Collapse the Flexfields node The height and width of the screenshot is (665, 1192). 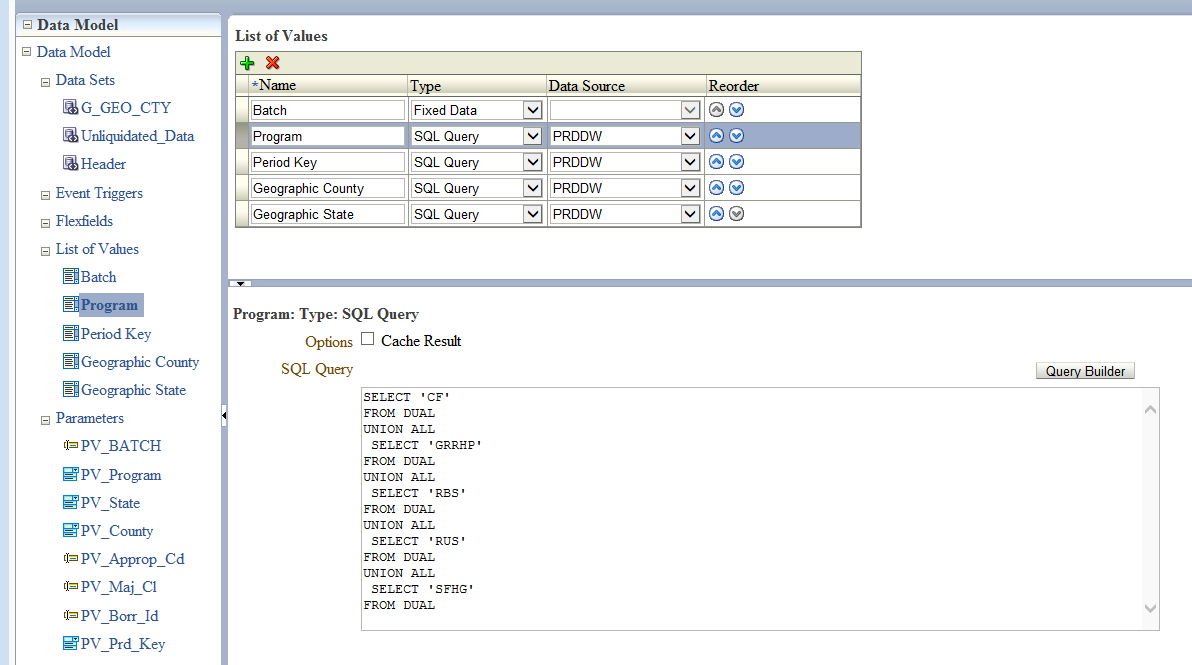46,223
